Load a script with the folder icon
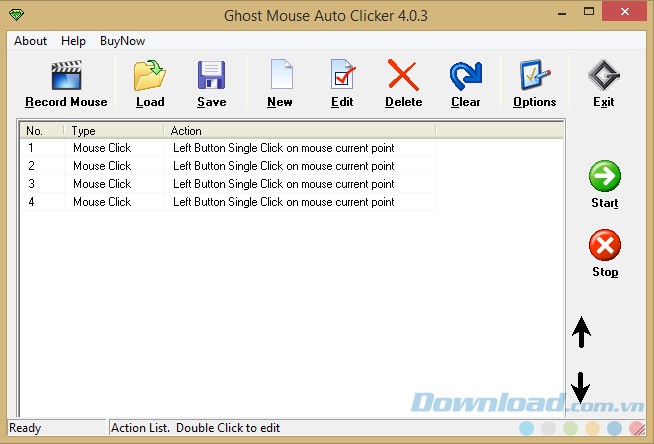 point(150,75)
